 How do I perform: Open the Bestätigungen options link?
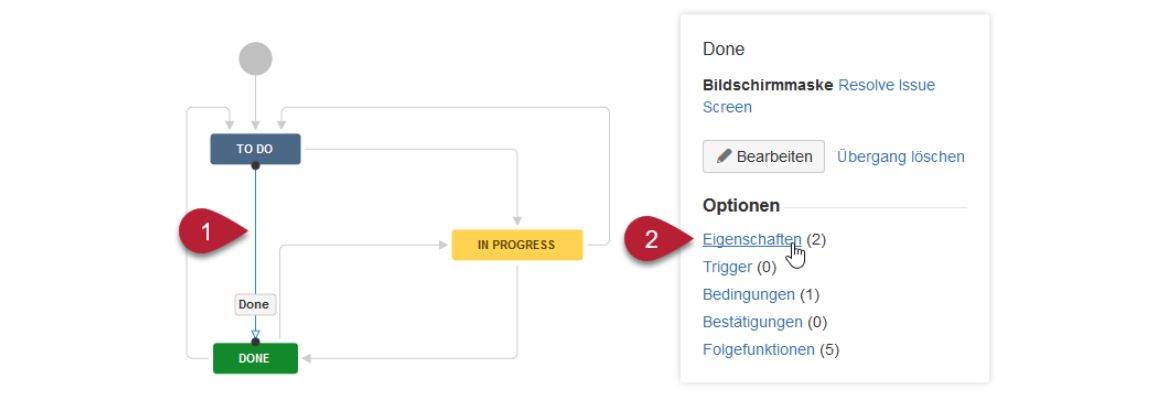[x=752, y=322]
